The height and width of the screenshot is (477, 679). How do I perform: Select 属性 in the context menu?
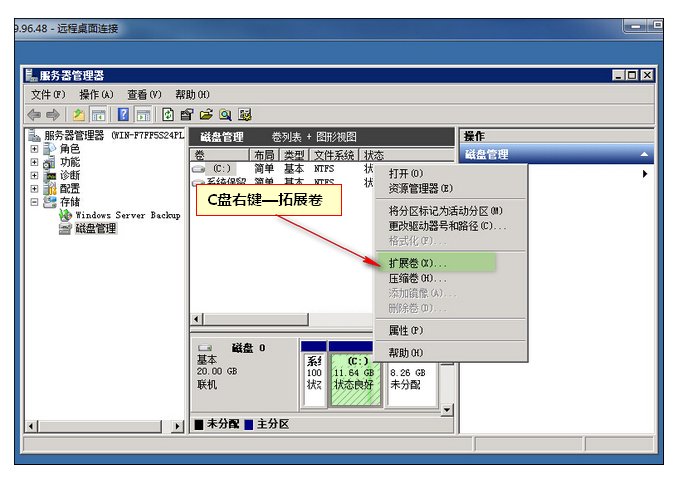[405, 330]
